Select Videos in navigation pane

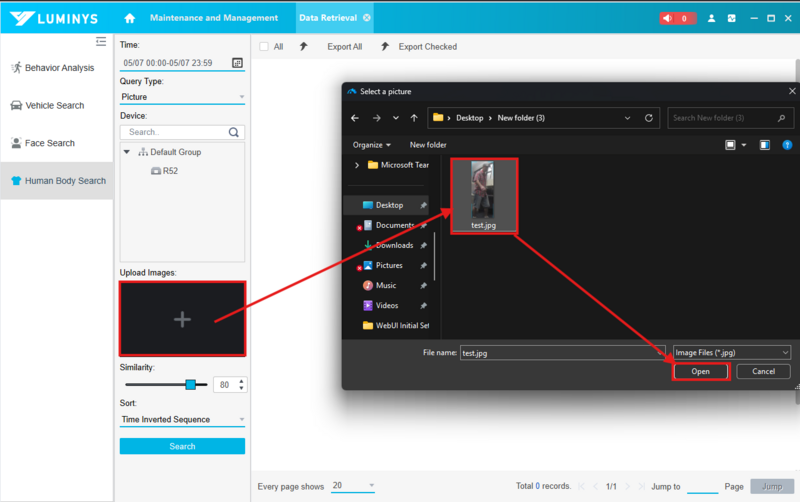pos(386,306)
